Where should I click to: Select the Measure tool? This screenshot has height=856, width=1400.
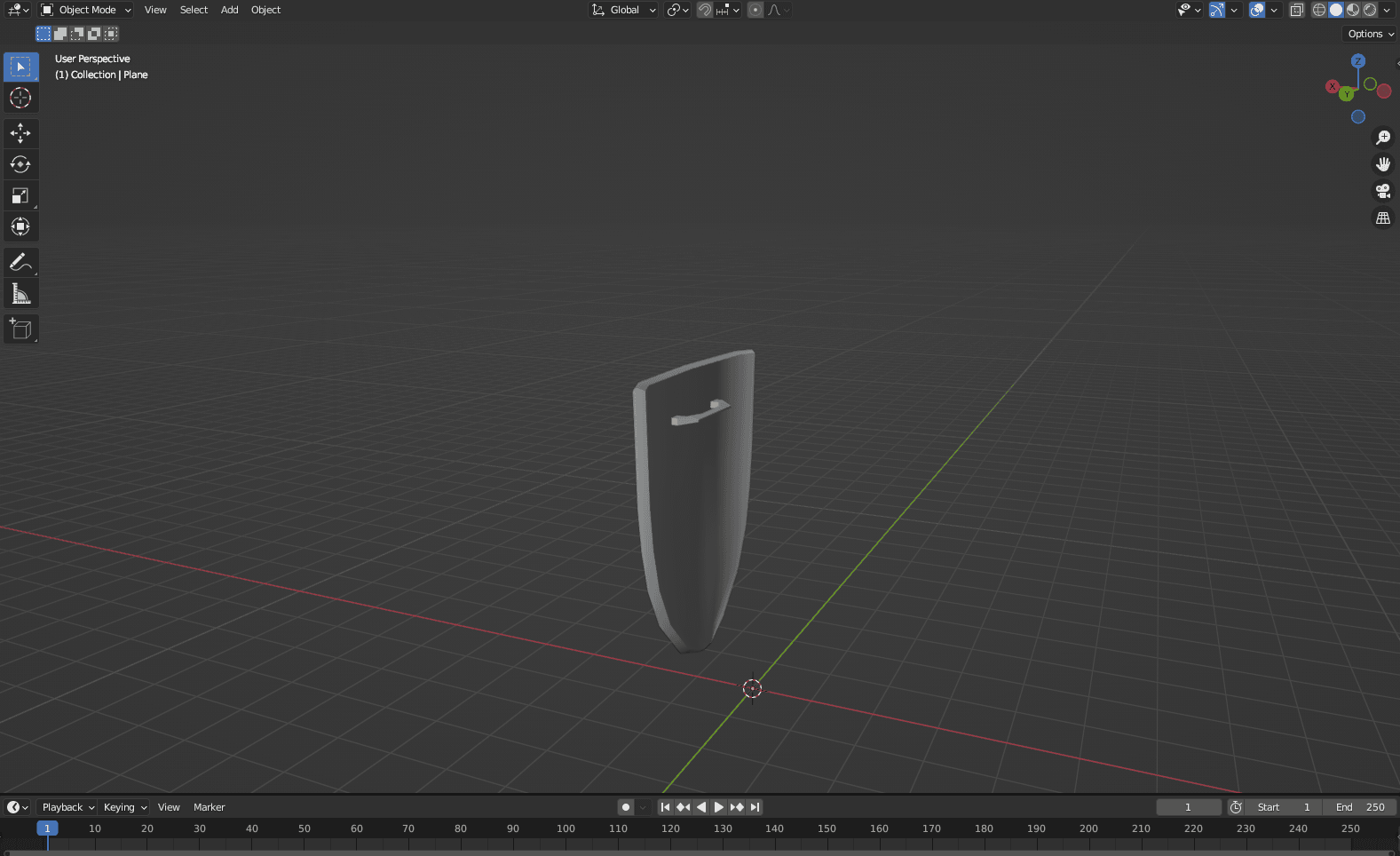pos(20,294)
